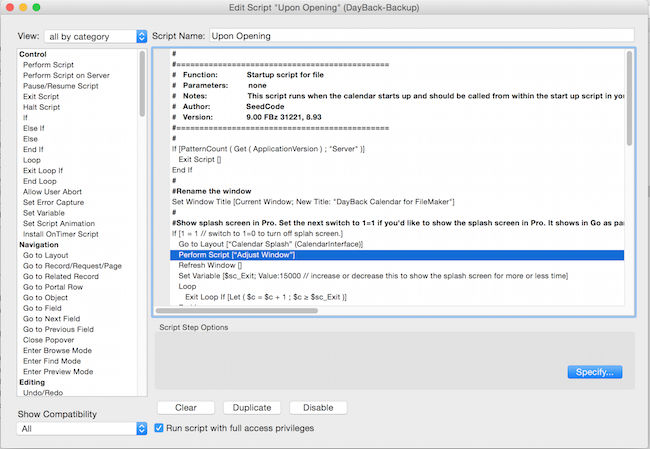Click the Duplicate button

pos(252,408)
